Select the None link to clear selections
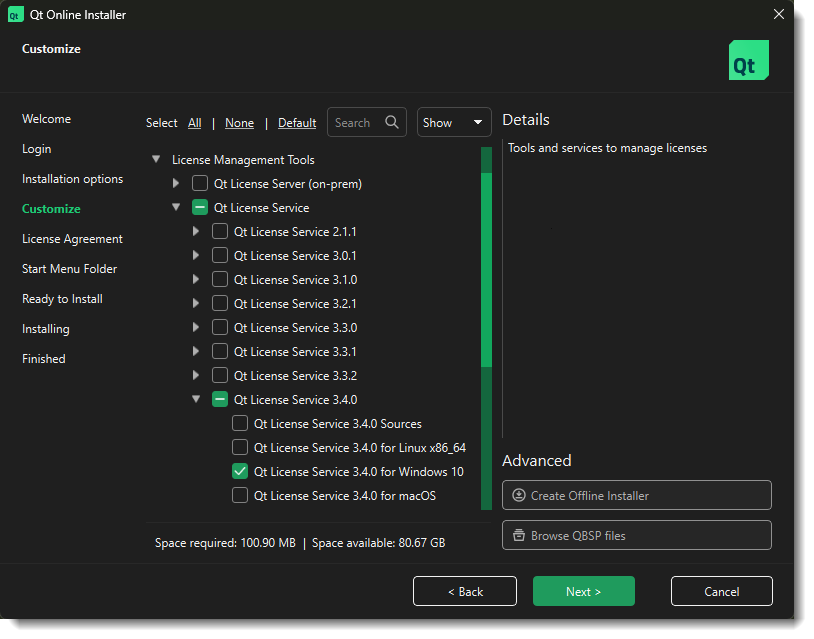Screen dimensions: 814x639 239,122
